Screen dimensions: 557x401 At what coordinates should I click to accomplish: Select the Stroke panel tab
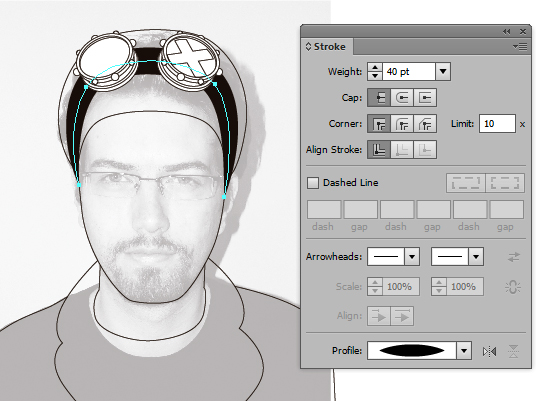pyautogui.click(x=327, y=47)
